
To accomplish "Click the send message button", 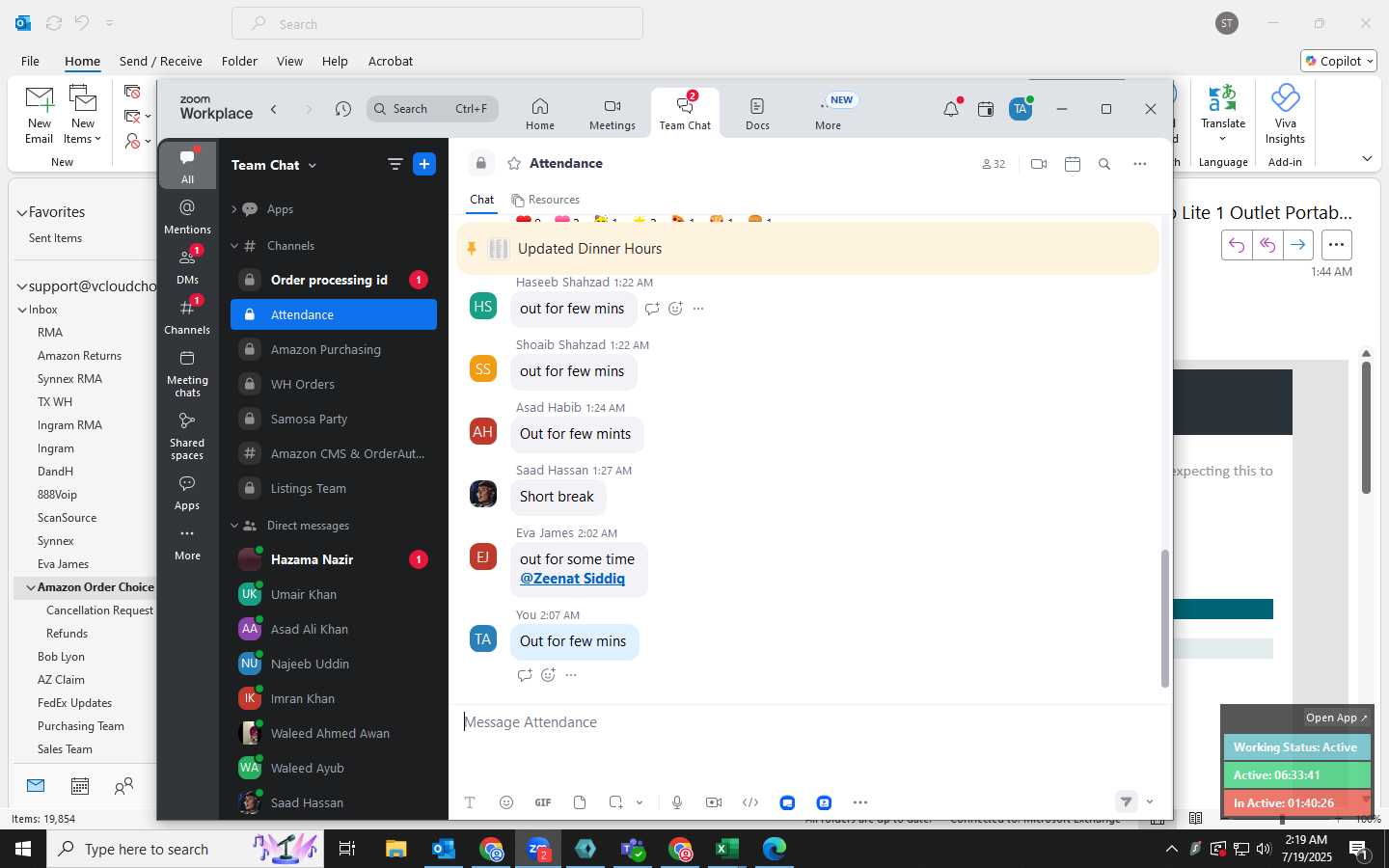I will (1126, 801).
